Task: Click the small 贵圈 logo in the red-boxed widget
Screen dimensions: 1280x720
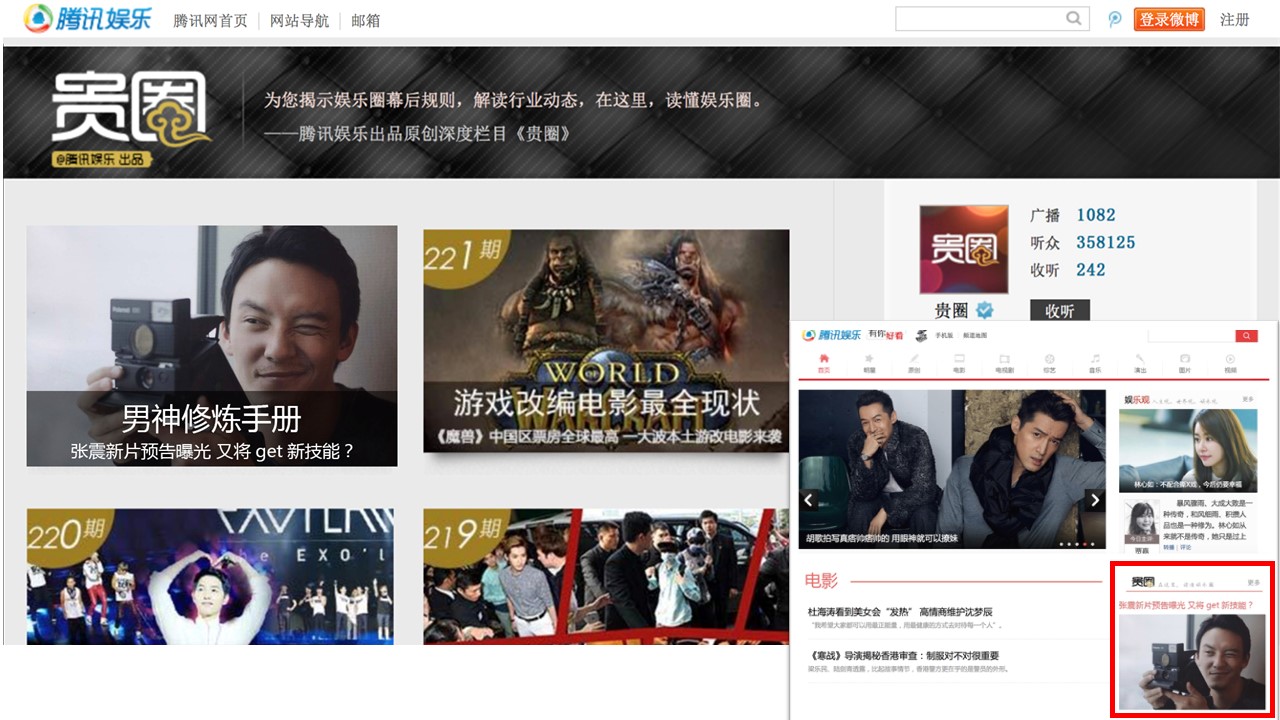Action: point(1143,582)
